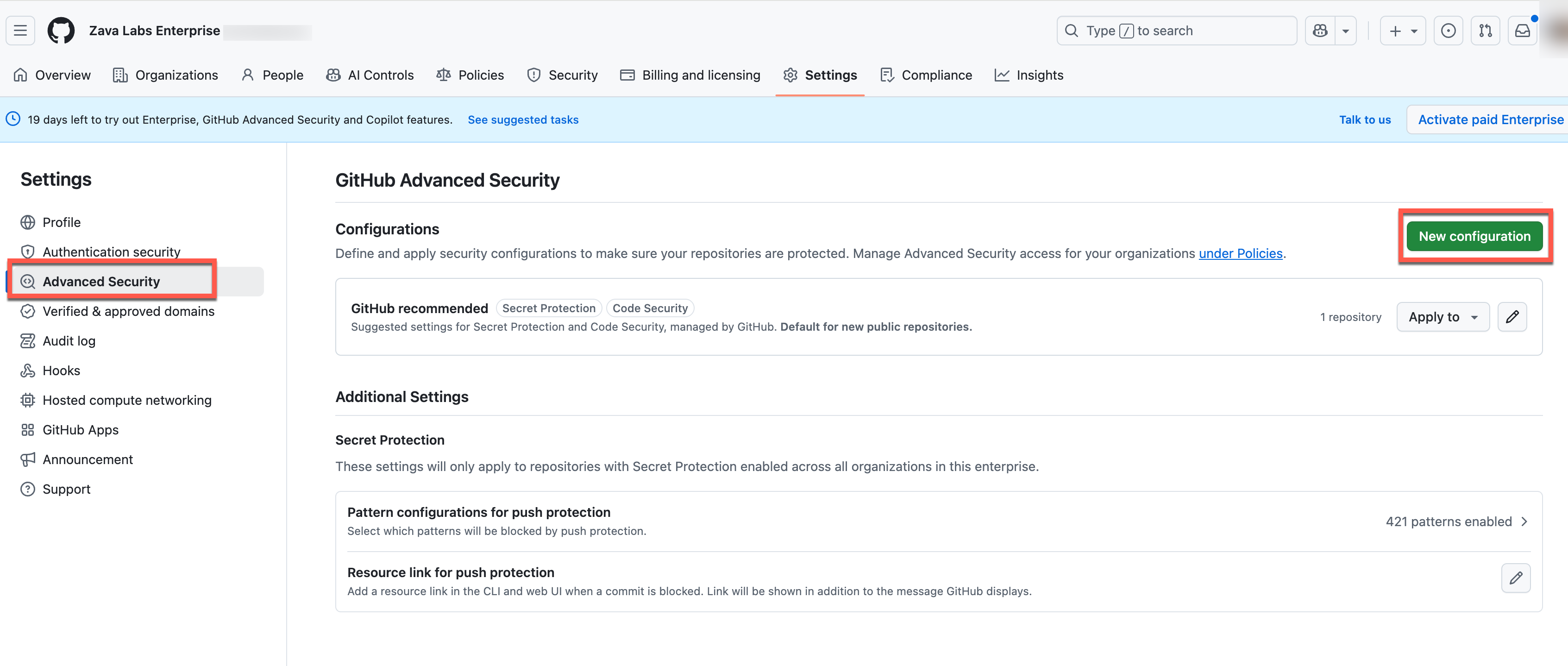Open pull requests icon in header
1568x666 pixels.
(x=1485, y=31)
